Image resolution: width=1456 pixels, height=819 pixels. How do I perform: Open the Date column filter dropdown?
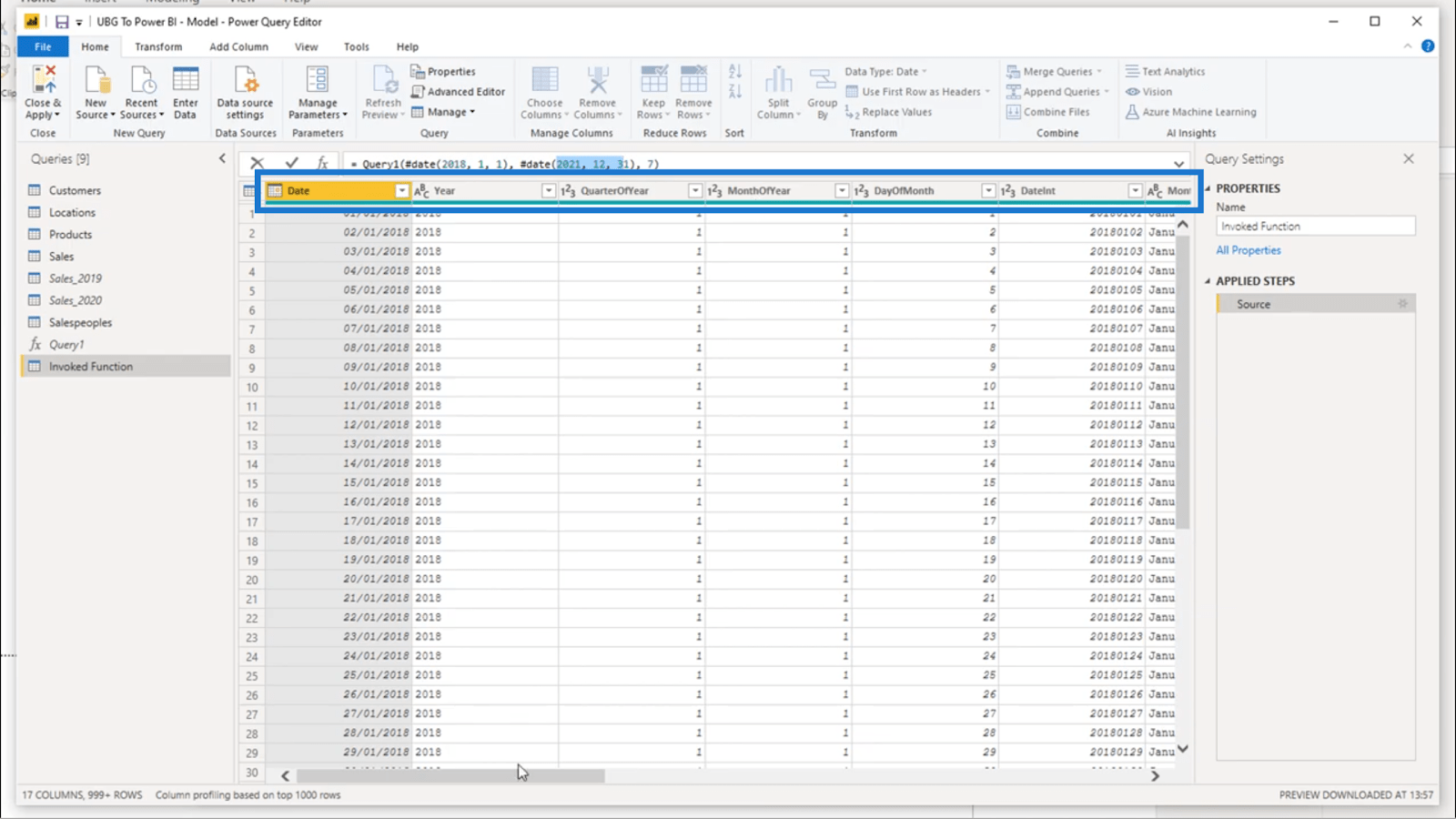click(x=401, y=190)
